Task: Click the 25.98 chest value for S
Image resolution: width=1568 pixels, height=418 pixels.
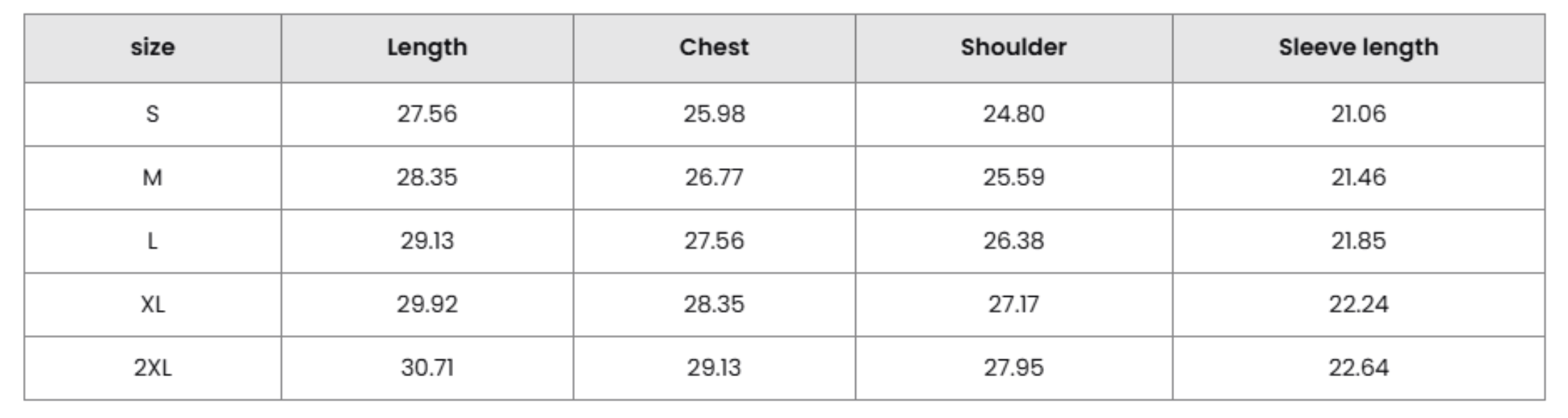Action: click(714, 114)
